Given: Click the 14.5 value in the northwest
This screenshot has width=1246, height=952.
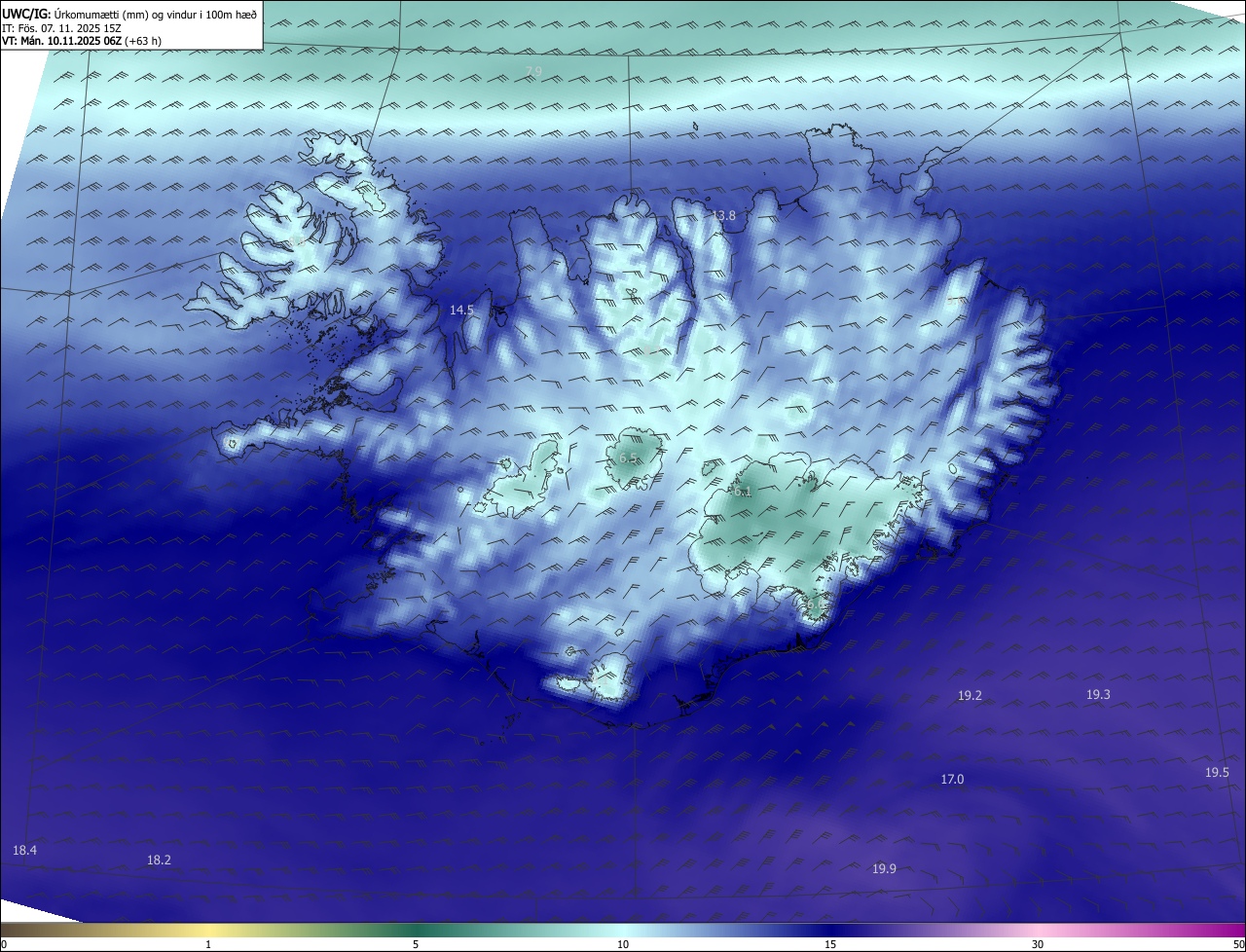Looking at the screenshot, I should coord(461,310).
